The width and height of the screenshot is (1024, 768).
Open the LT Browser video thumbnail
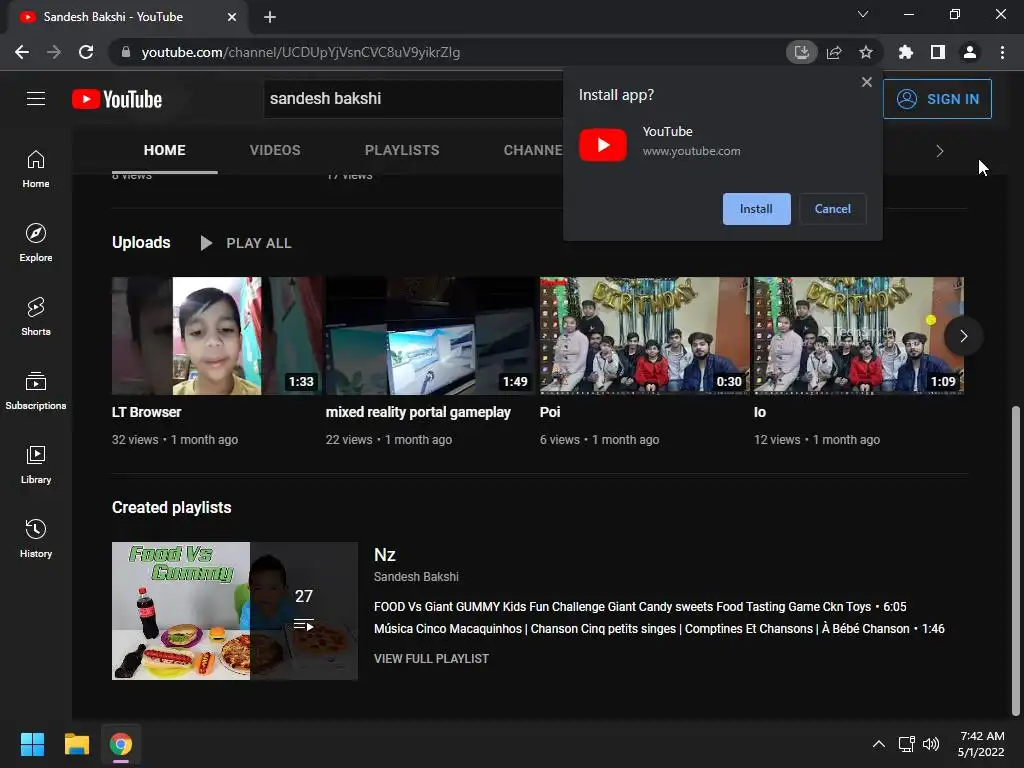[x=217, y=336]
